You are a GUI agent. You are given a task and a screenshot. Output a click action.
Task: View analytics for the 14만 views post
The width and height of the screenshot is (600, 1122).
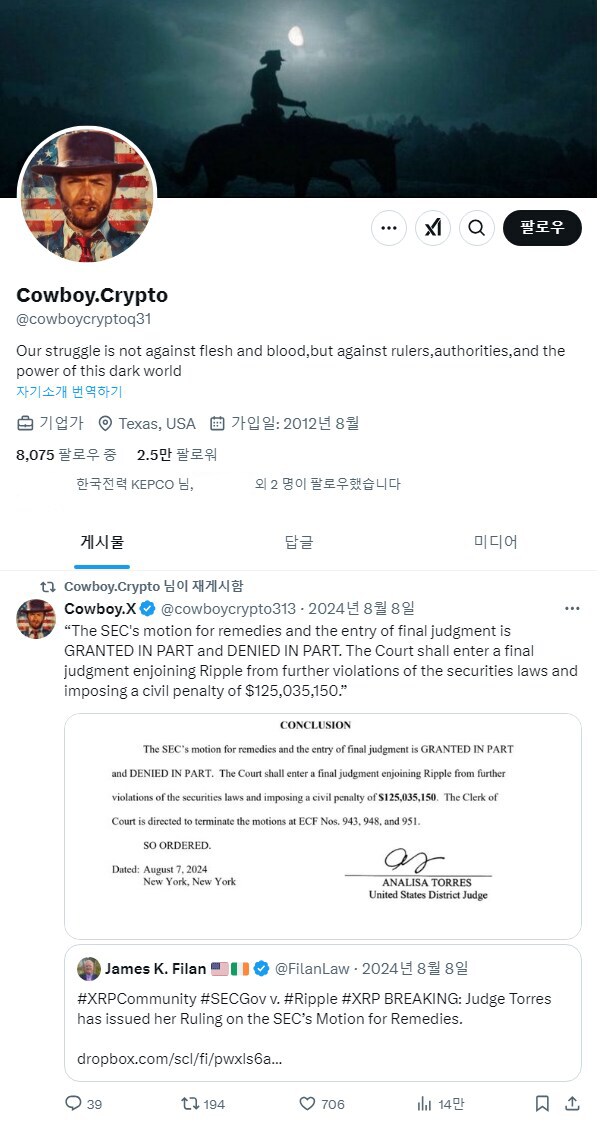[424, 1104]
